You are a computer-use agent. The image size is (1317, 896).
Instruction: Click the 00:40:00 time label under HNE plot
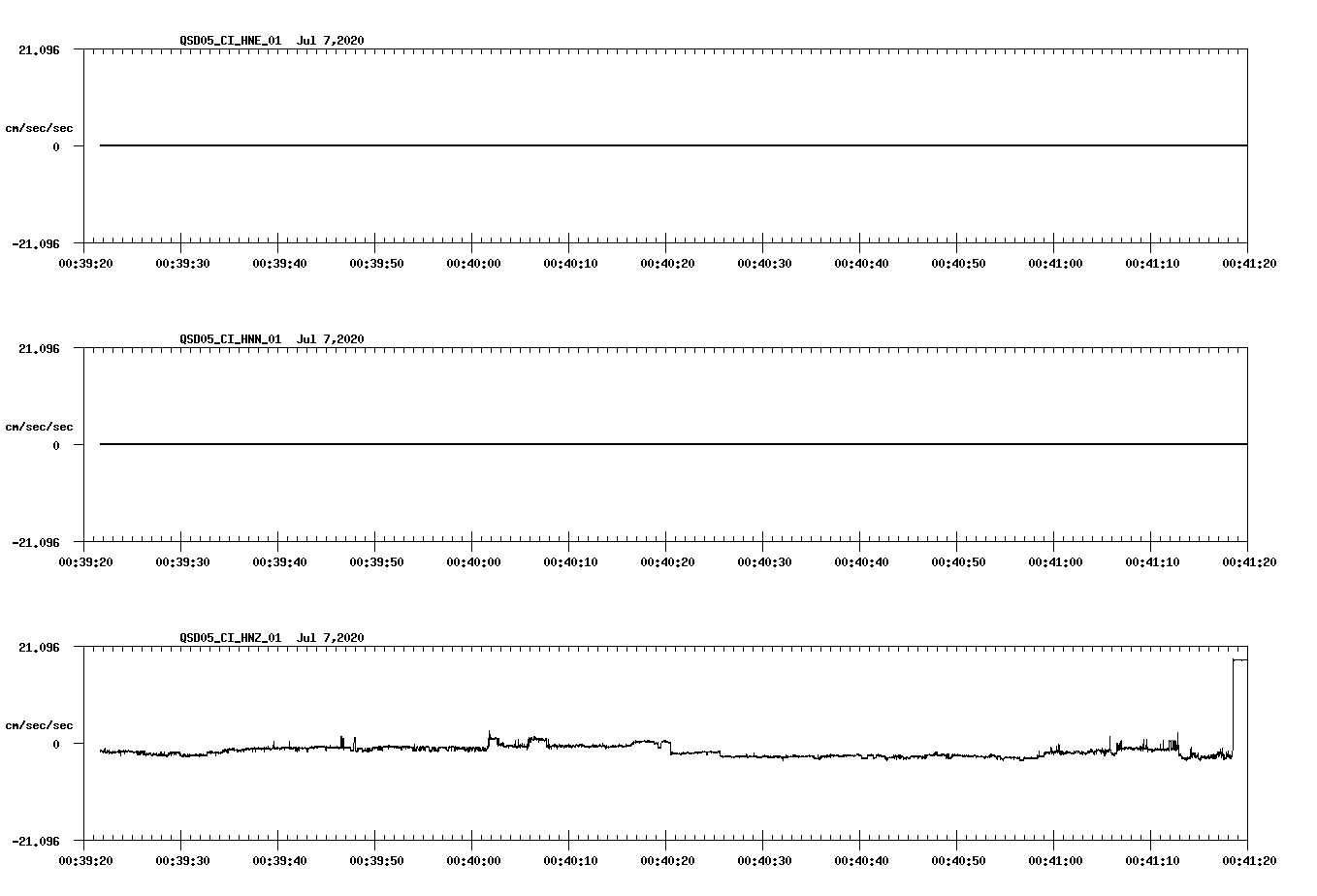point(473,263)
